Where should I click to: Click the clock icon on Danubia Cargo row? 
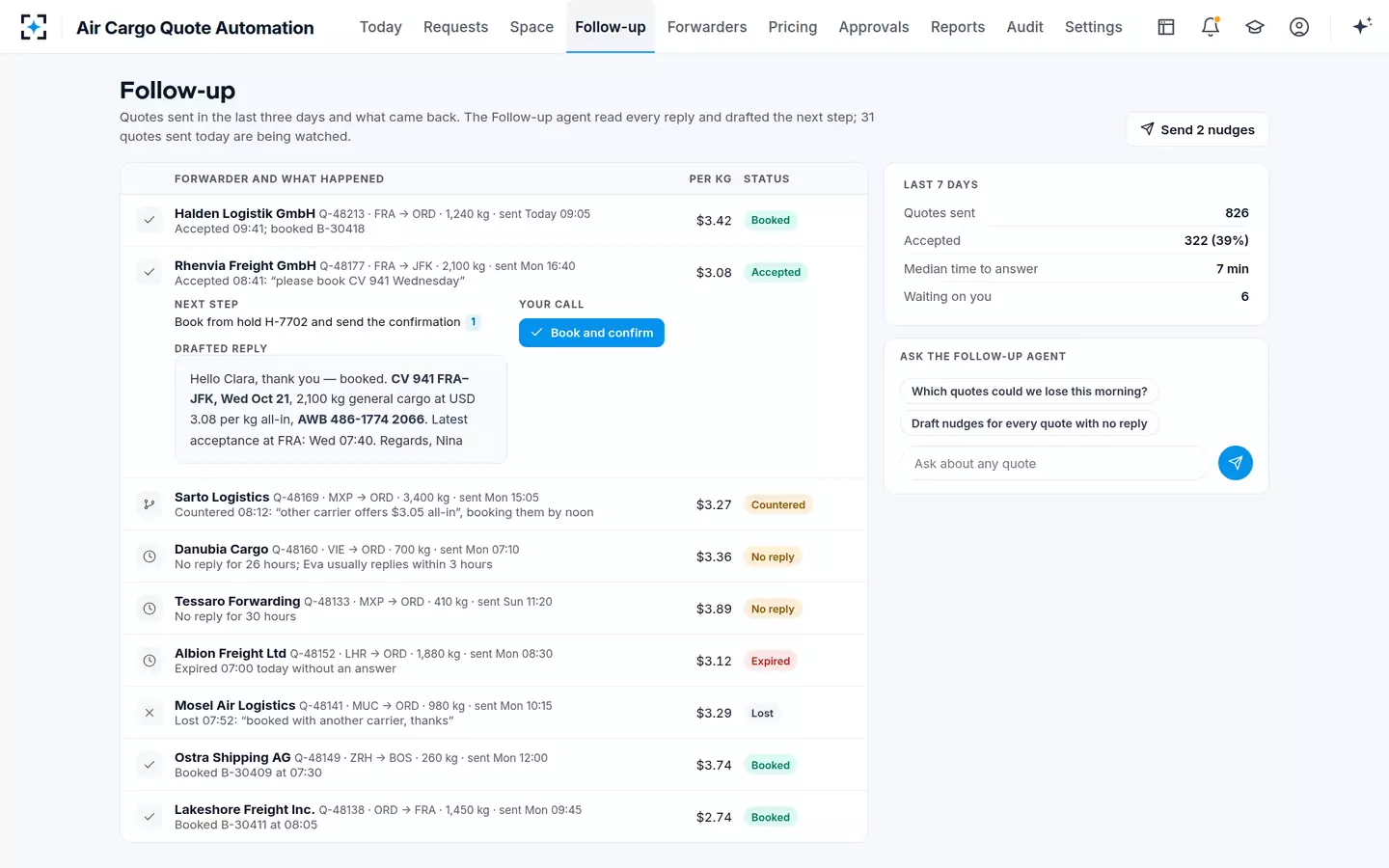point(150,556)
